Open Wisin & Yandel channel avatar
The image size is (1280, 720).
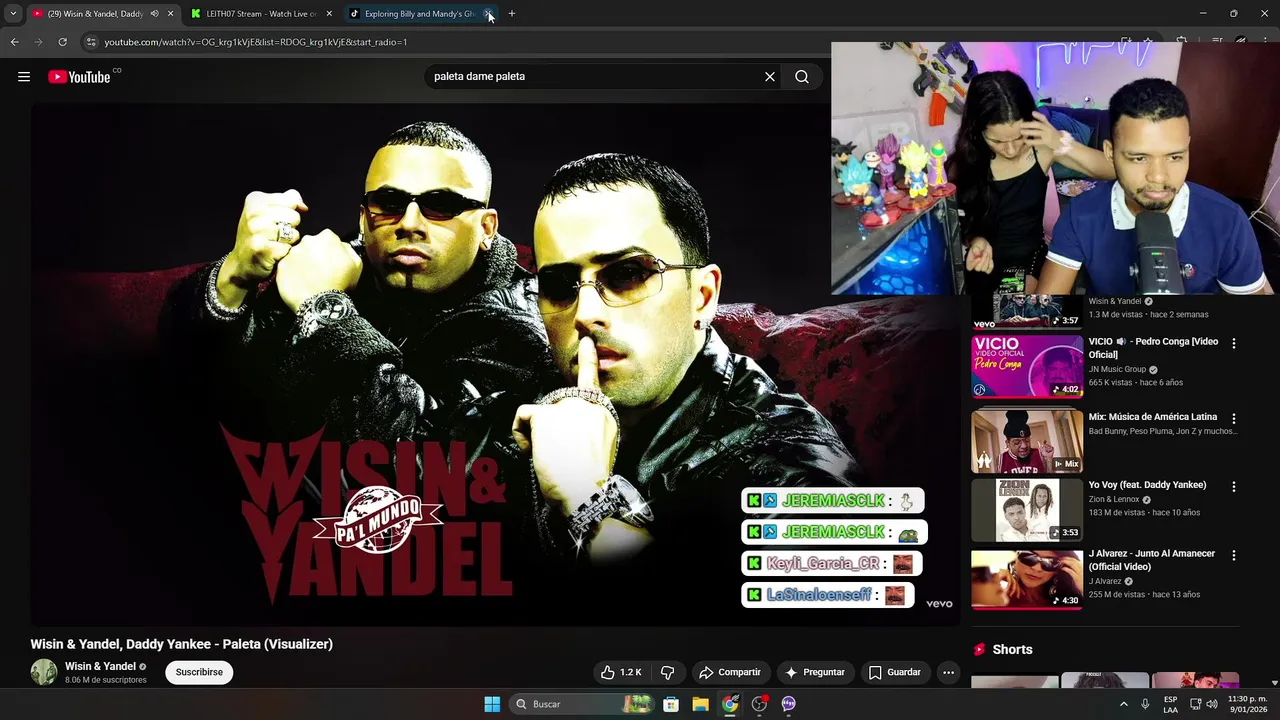44,672
